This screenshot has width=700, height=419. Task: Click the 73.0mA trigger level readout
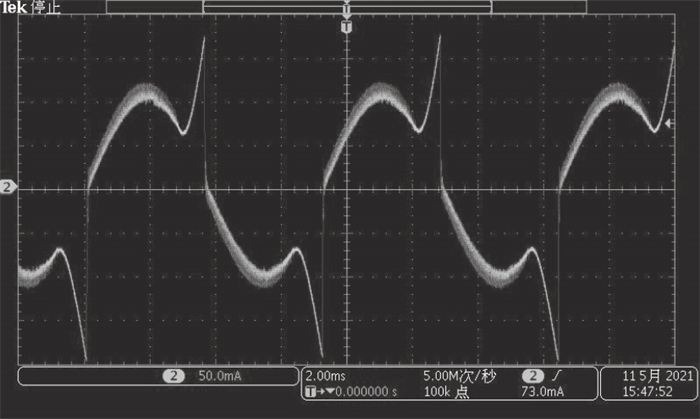[x=542, y=392]
